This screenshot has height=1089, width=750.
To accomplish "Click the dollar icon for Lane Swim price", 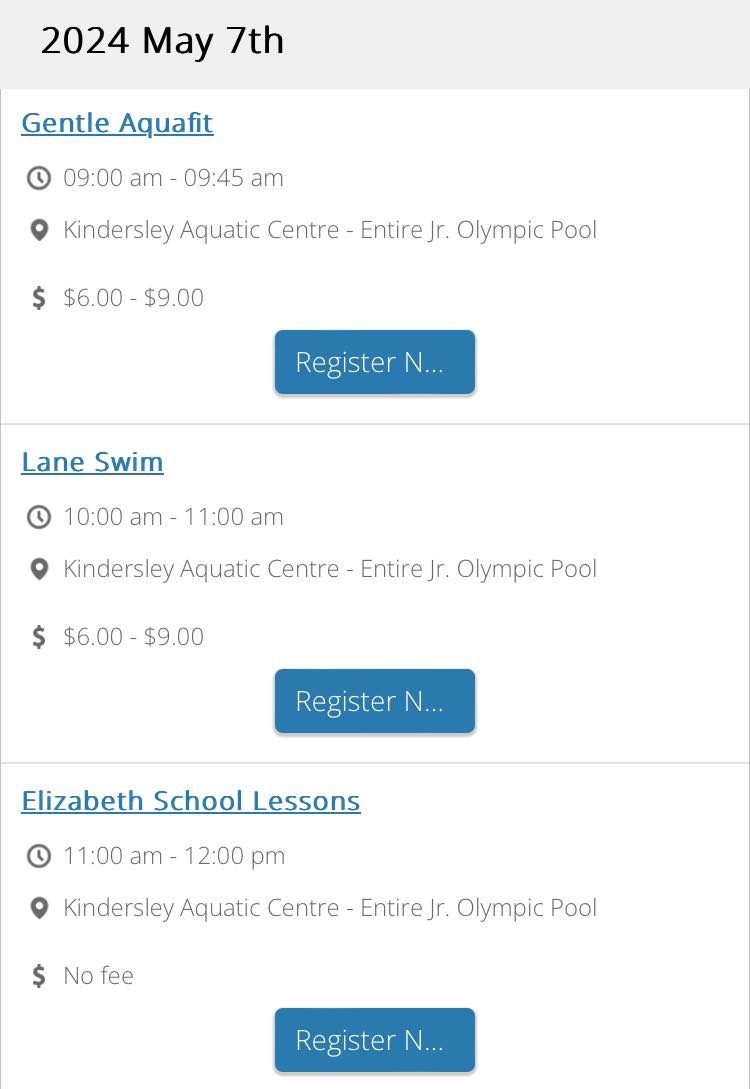I will click(x=39, y=636).
